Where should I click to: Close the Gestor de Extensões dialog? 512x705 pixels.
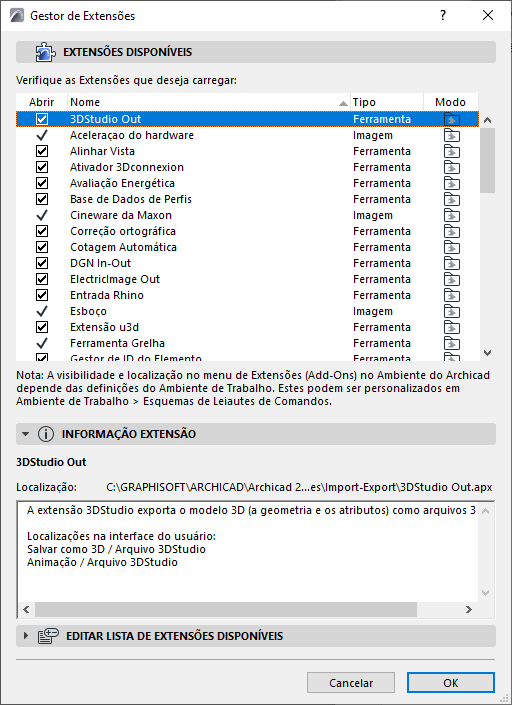[488, 15]
